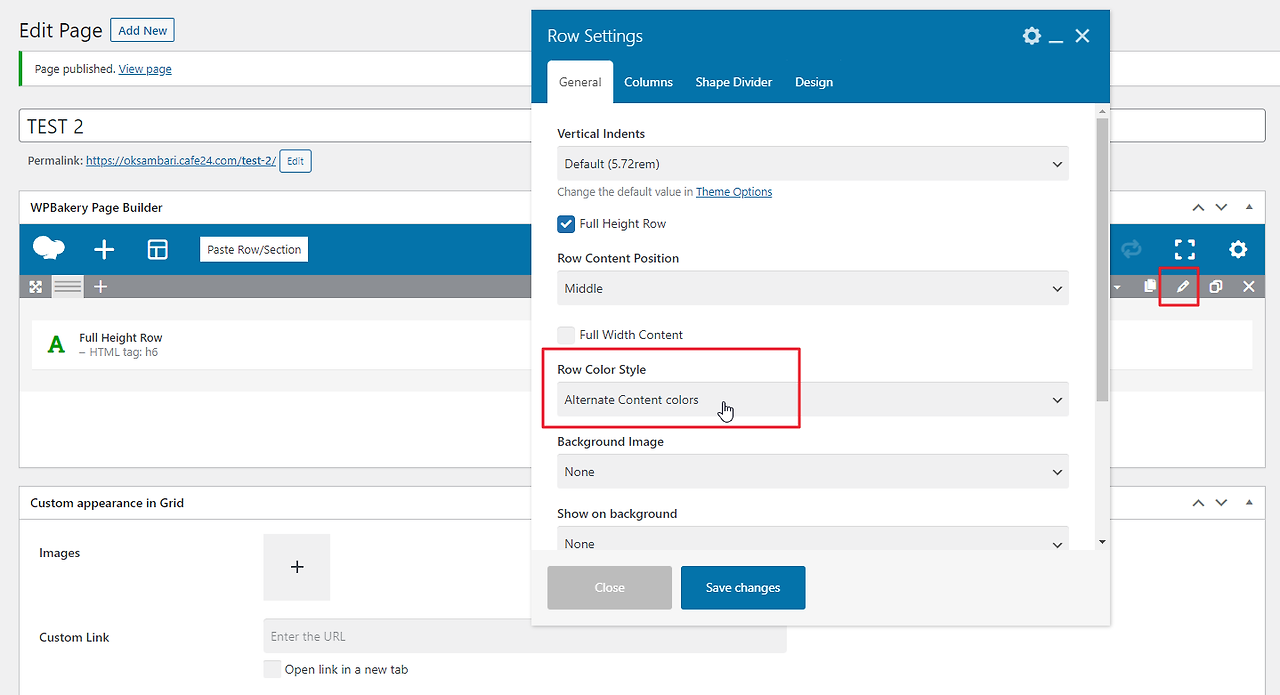Edit this row with pencil icon
This screenshot has width=1280, height=695.
point(1183,287)
